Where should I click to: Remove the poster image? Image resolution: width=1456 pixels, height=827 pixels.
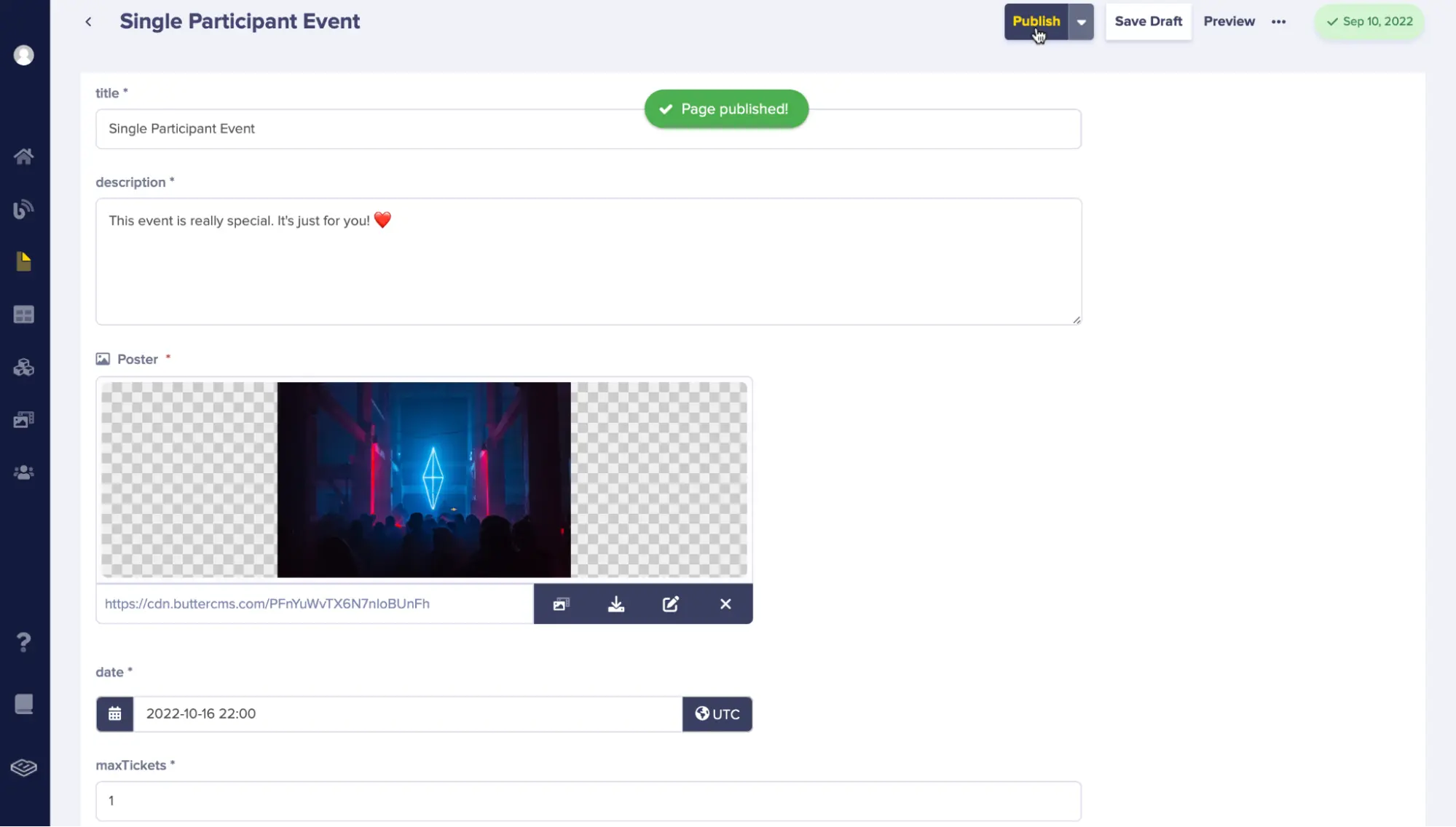coord(725,603)
